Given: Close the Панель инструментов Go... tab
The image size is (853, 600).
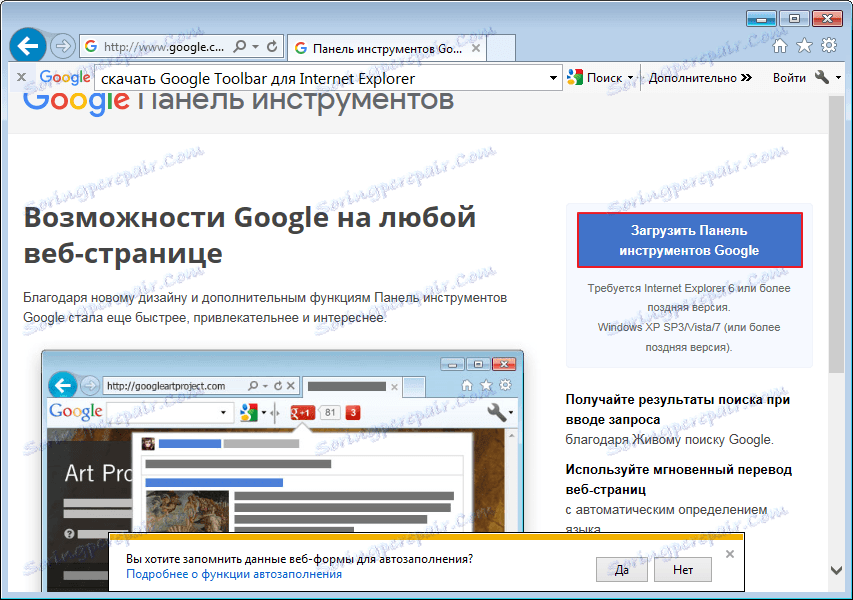Looking at the screenshot, I should pyautogui.click(x=476, y=48).
